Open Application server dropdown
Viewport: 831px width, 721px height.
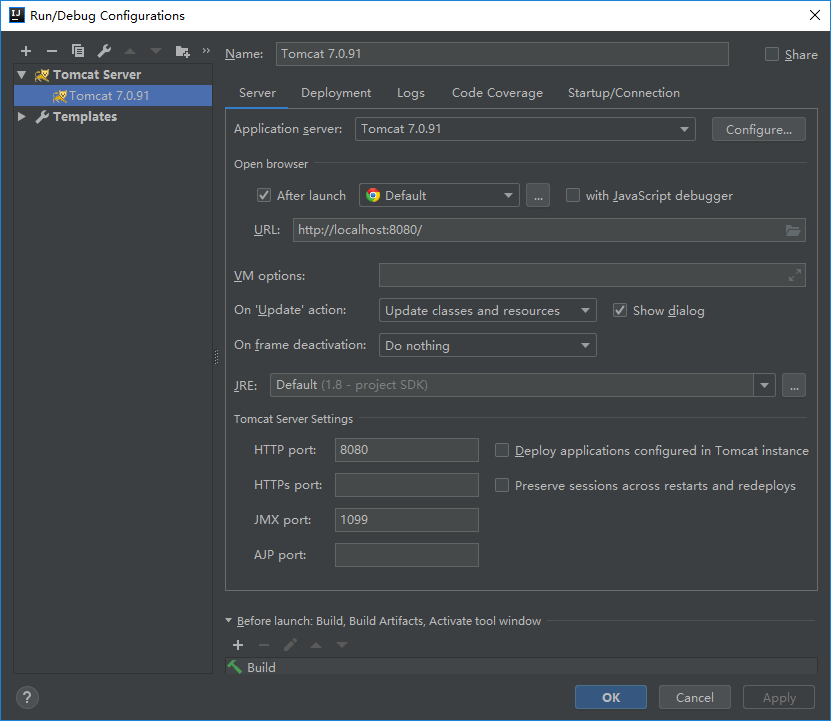525,129
